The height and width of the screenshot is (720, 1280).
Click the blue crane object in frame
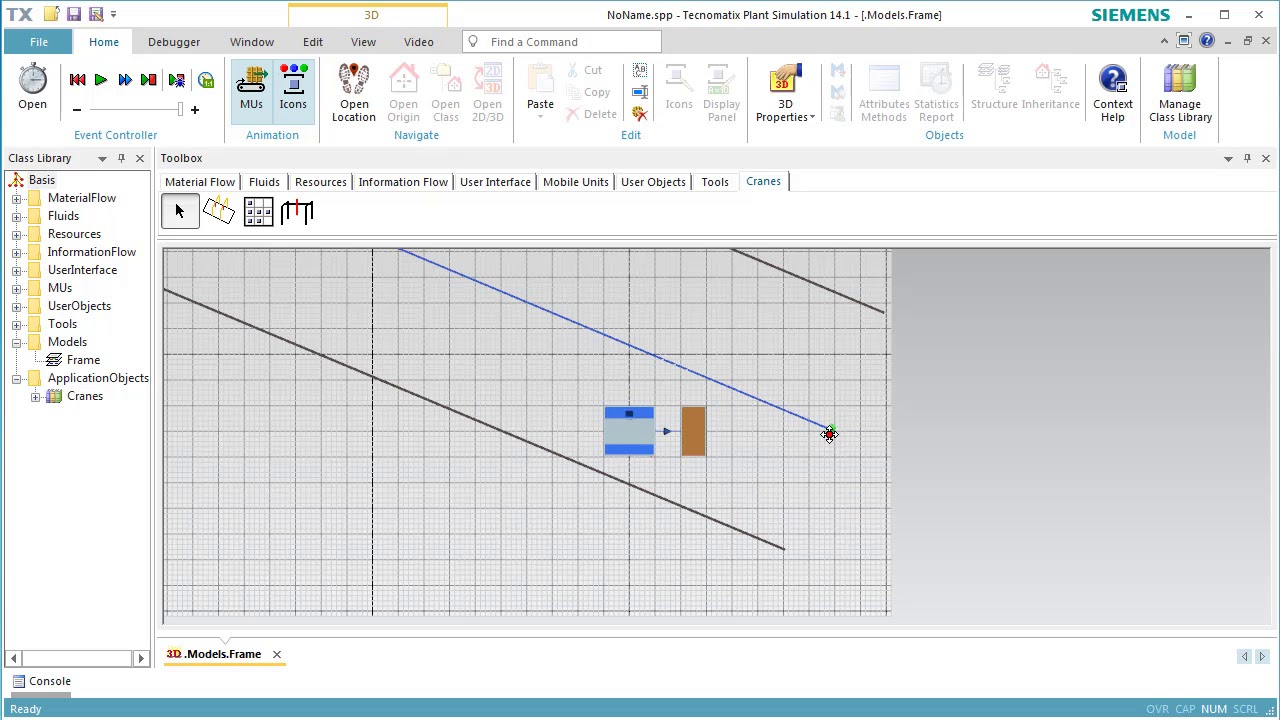pyautogui.click(x=629, y=431)
